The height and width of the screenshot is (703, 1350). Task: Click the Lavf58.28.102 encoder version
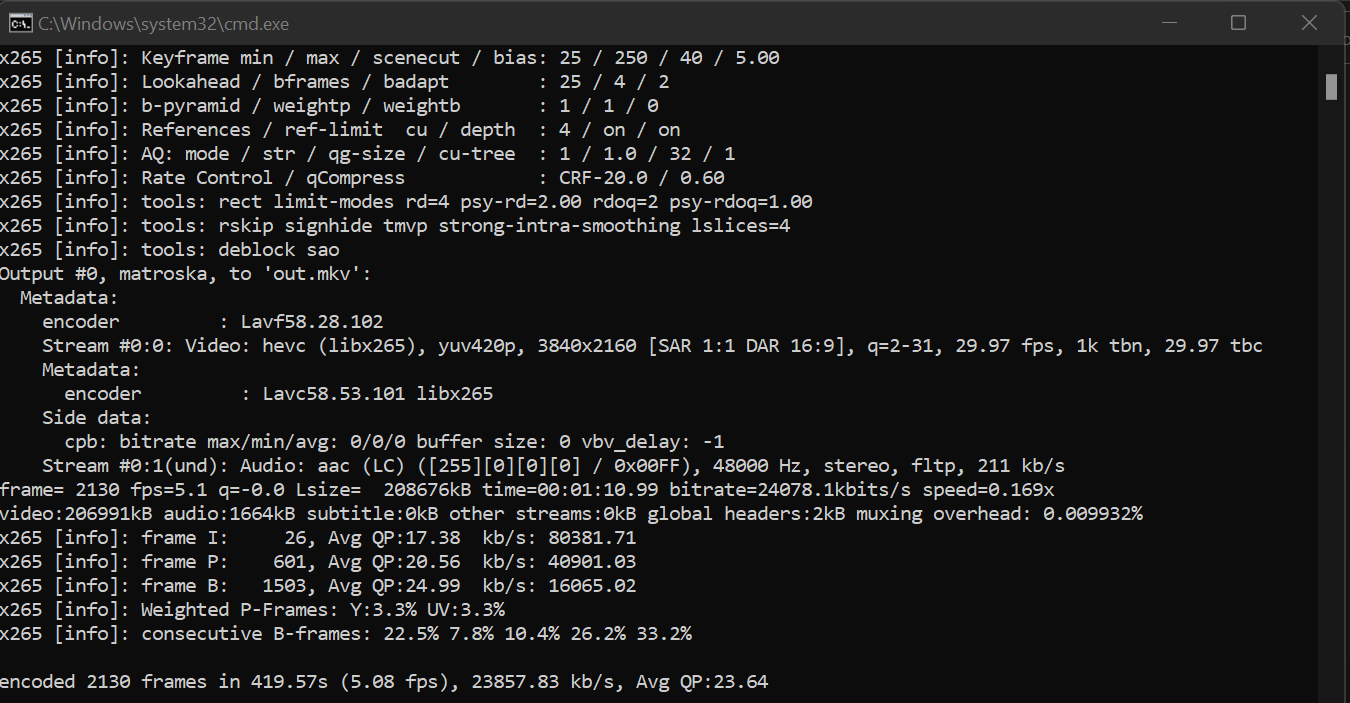tap(312, 322)
